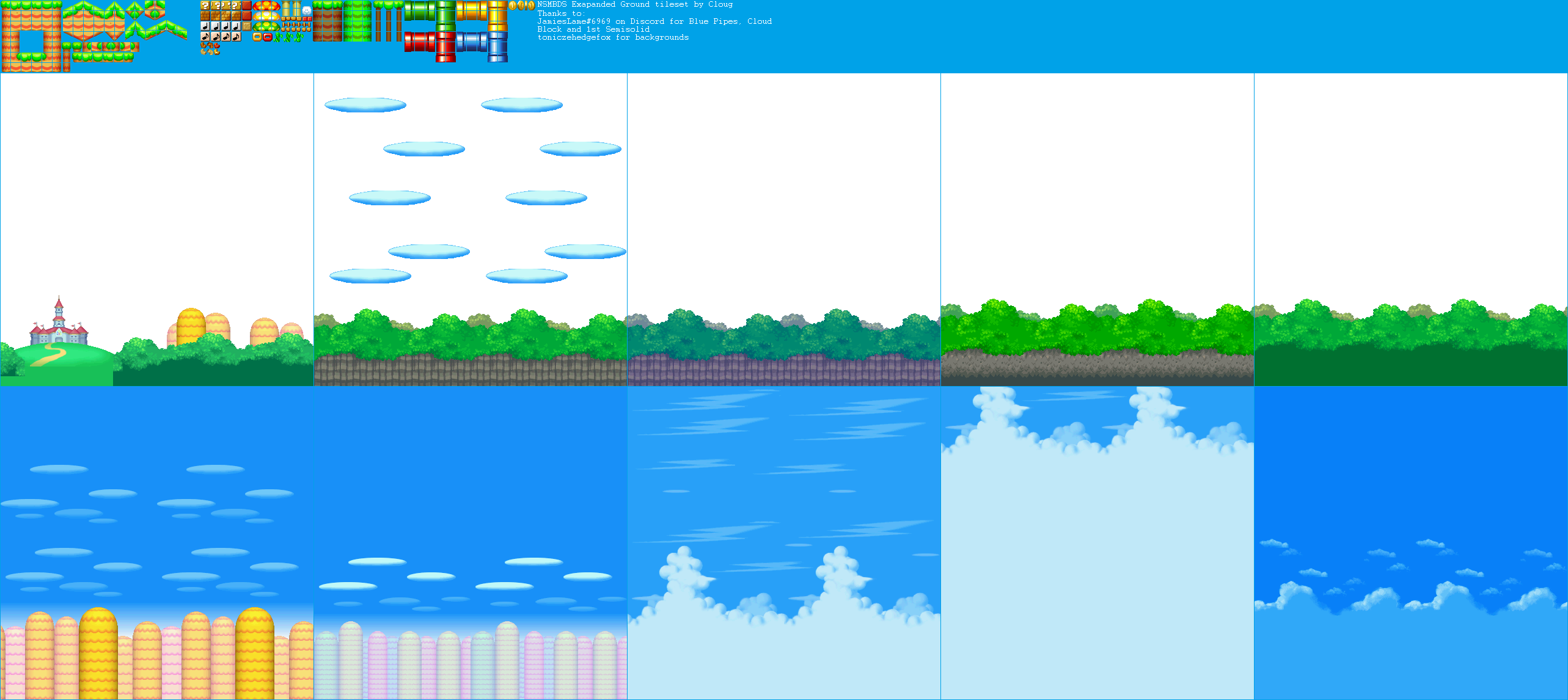Image resolution: width=1568 pixels, height=700 pixels.
Task: Select the deep blue sky with small clouds
Action: click(1411, 543)
